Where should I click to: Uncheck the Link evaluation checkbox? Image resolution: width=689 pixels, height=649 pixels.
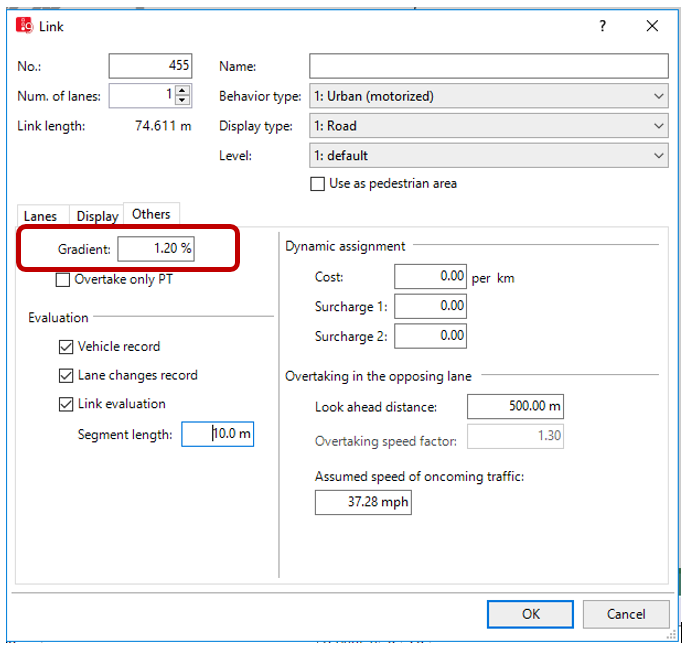tap(66, 404)
